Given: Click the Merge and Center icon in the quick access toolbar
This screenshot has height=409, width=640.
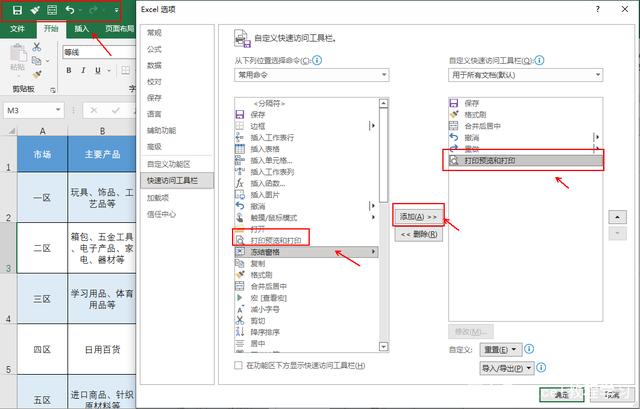Looking at the screenshot, I should pyautogui.click(x=52, y=10).
